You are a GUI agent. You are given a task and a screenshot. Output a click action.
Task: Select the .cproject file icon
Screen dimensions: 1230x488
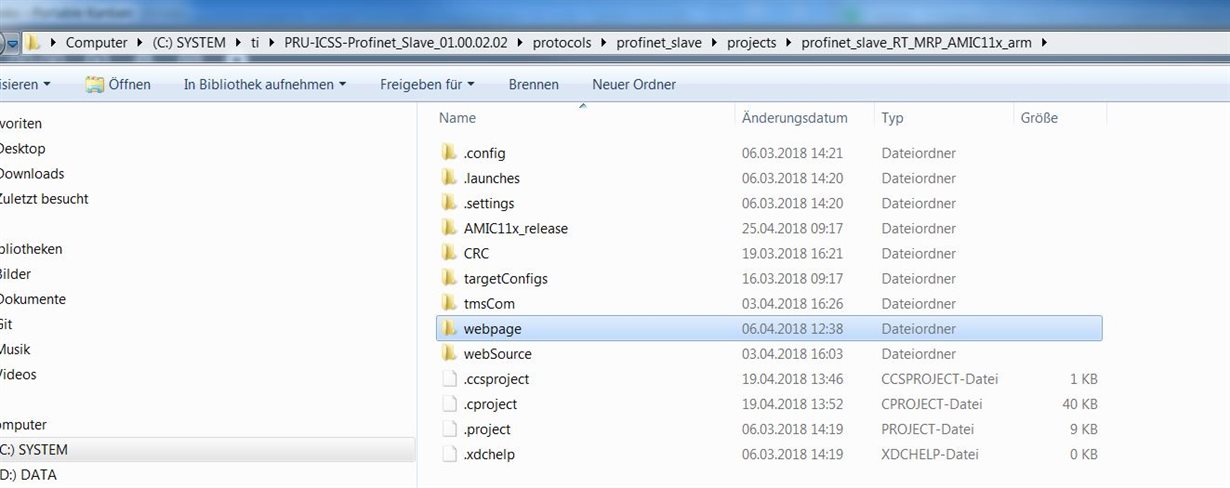coord(449,404)
